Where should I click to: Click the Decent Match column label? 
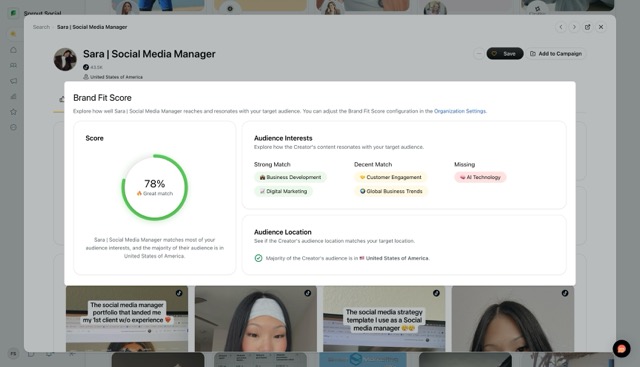click(373, 164)
